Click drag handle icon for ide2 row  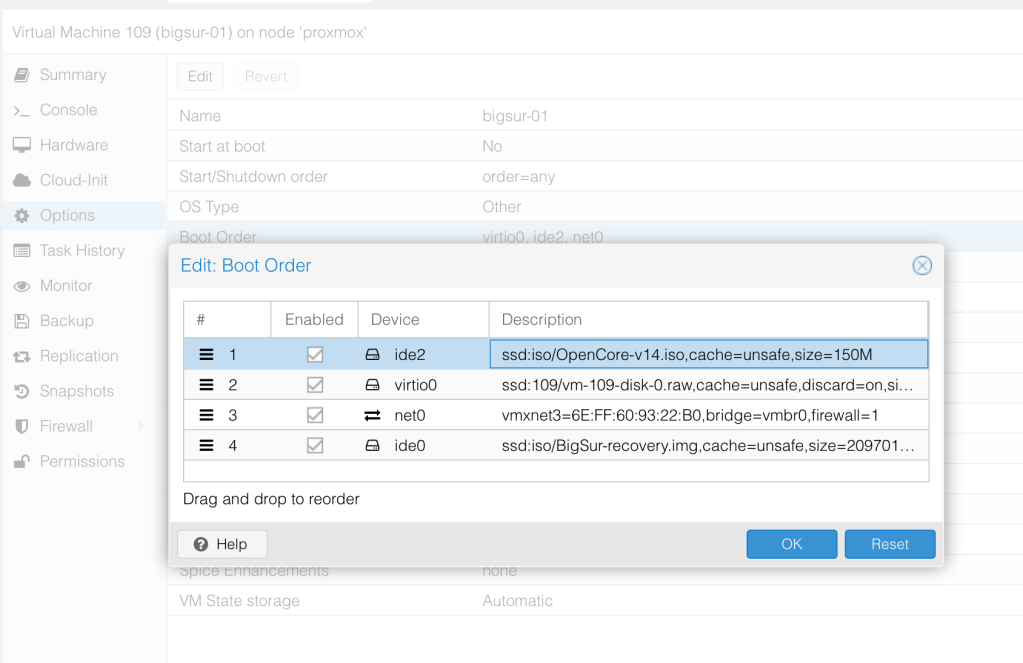click(207, 355)
